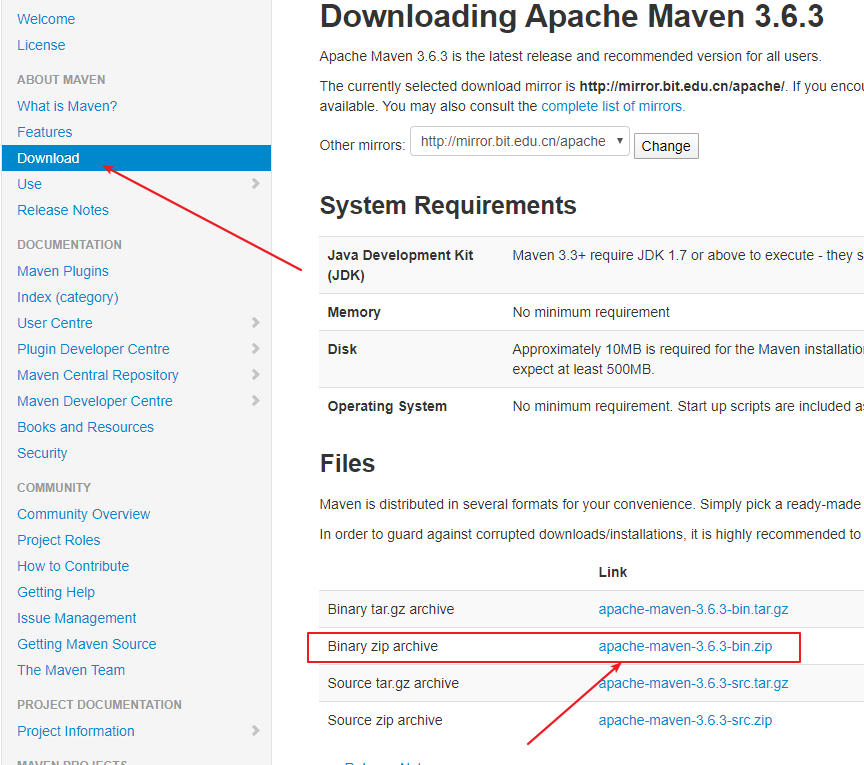Download apache-maven-3.6.3-bin.zip

(685, 647)
